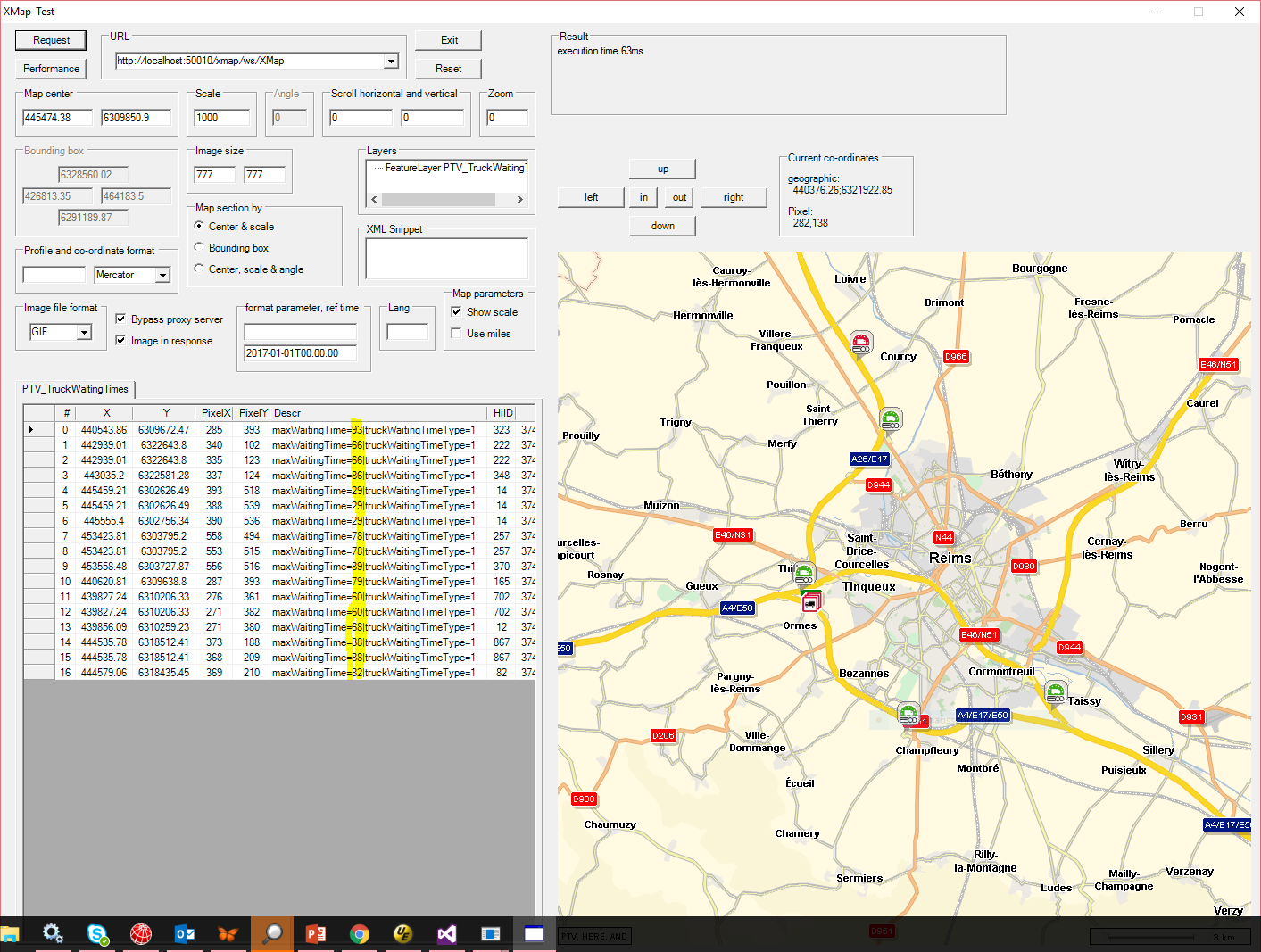Open Google Chrome from the taskbar

click(x=360, y=933)
